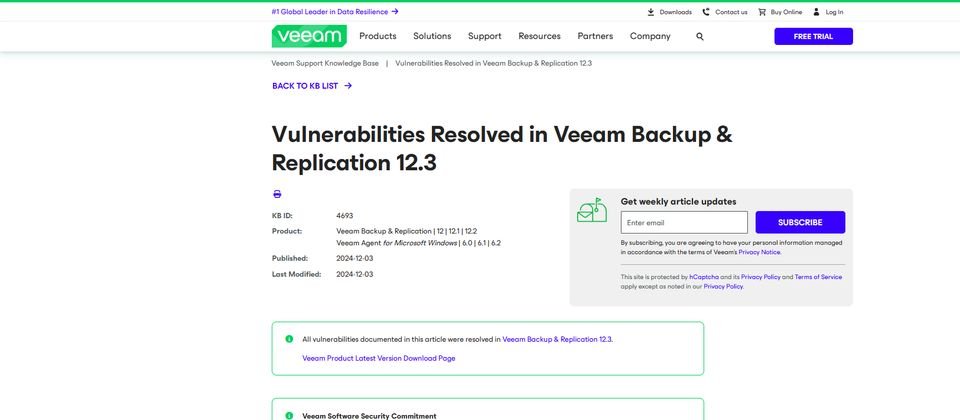Image resolution: width=960 pixels, height=420 pixels.
Task: Click the Downloads arrow icon
Action: coord(651,12)
